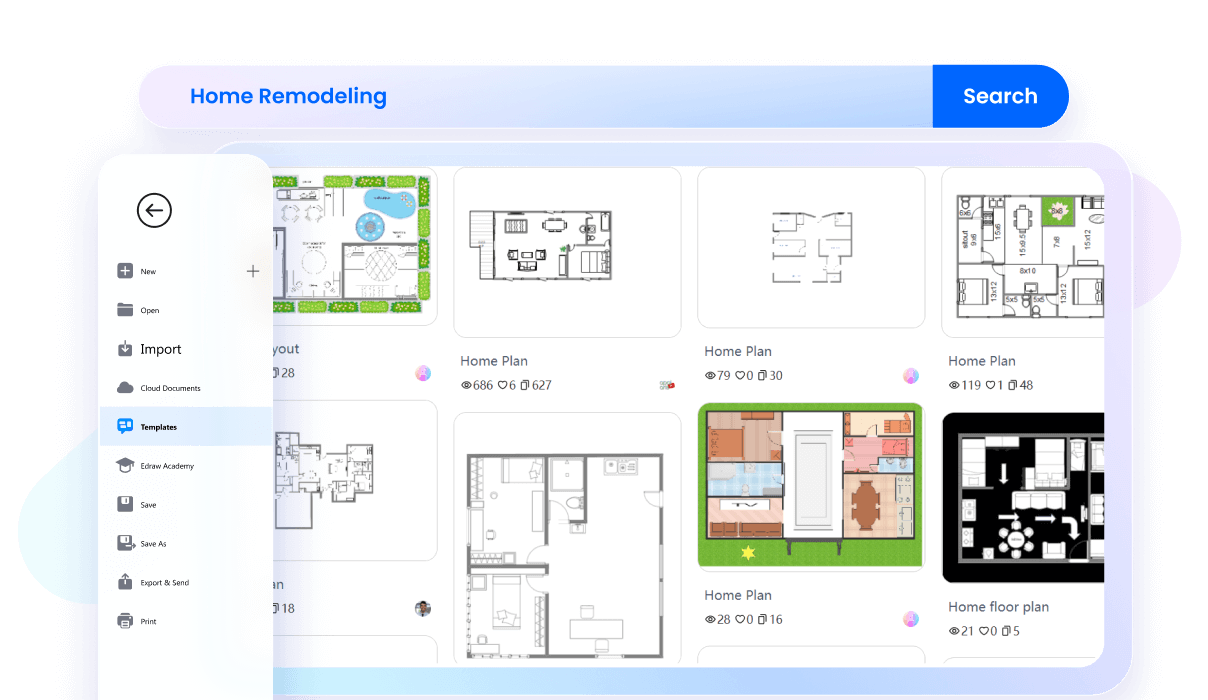This screenshot has height=700, width=1208.
Task: Click the copy icon beside 16
Action: pyautogui.click(x=763, y=620)
